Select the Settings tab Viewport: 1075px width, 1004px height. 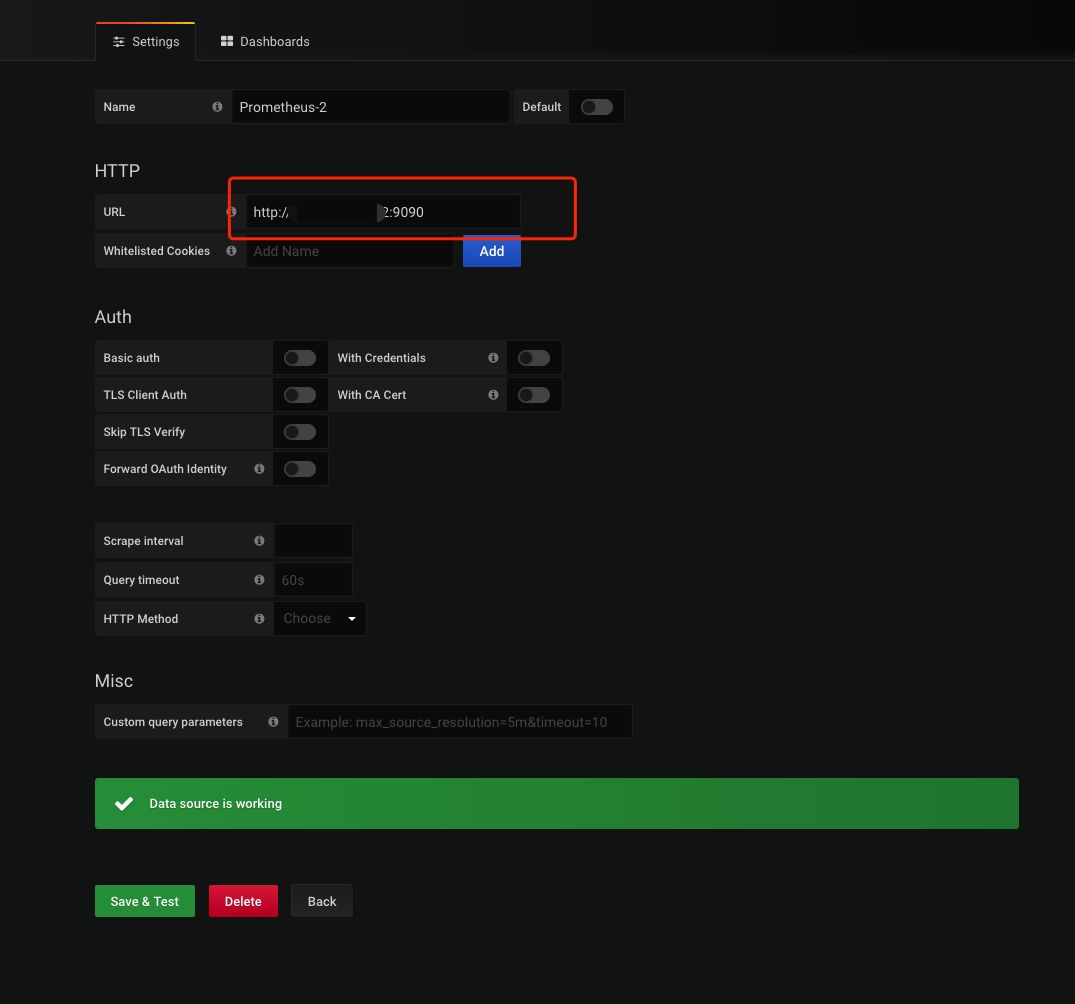(146, 42)
